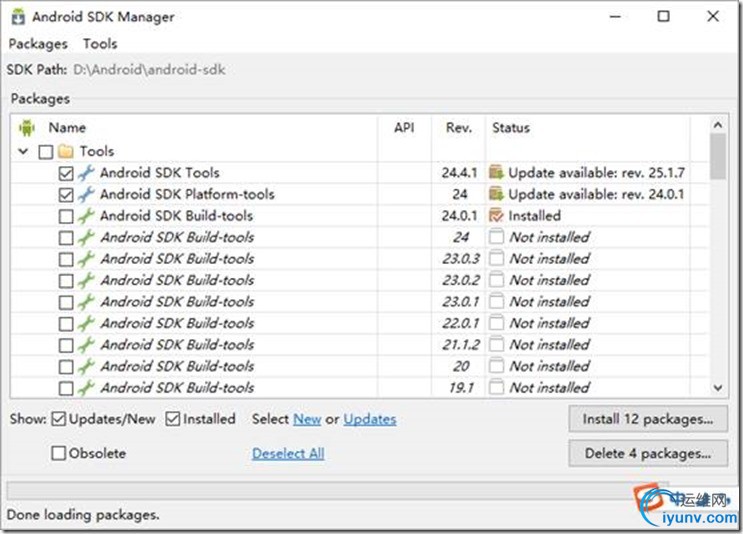Click Not installed status icon for rev 20
This screenshot has width=743, height=534.
click(496, 366)
